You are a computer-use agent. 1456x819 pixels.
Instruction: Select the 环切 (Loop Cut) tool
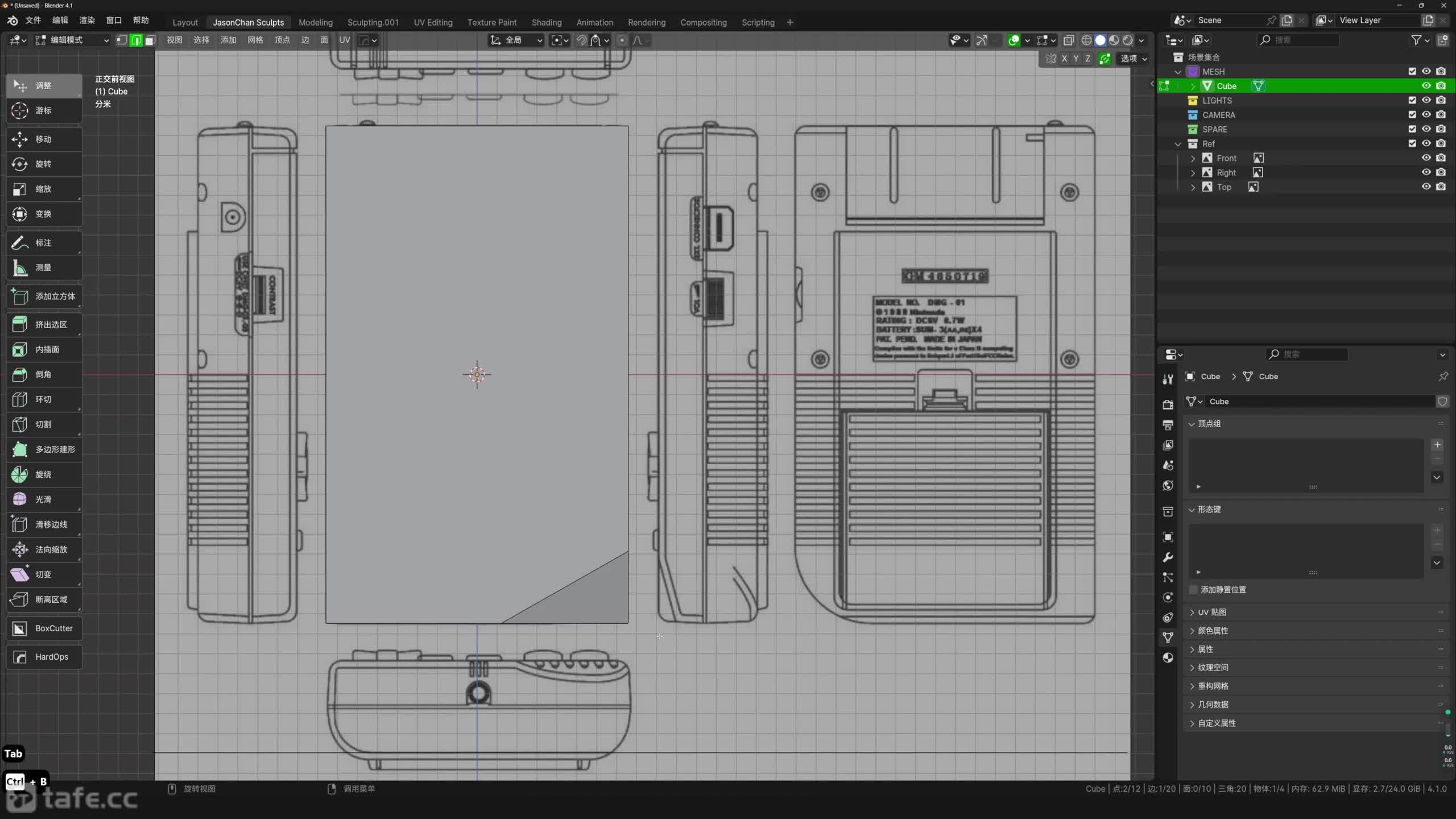point(44,399)
